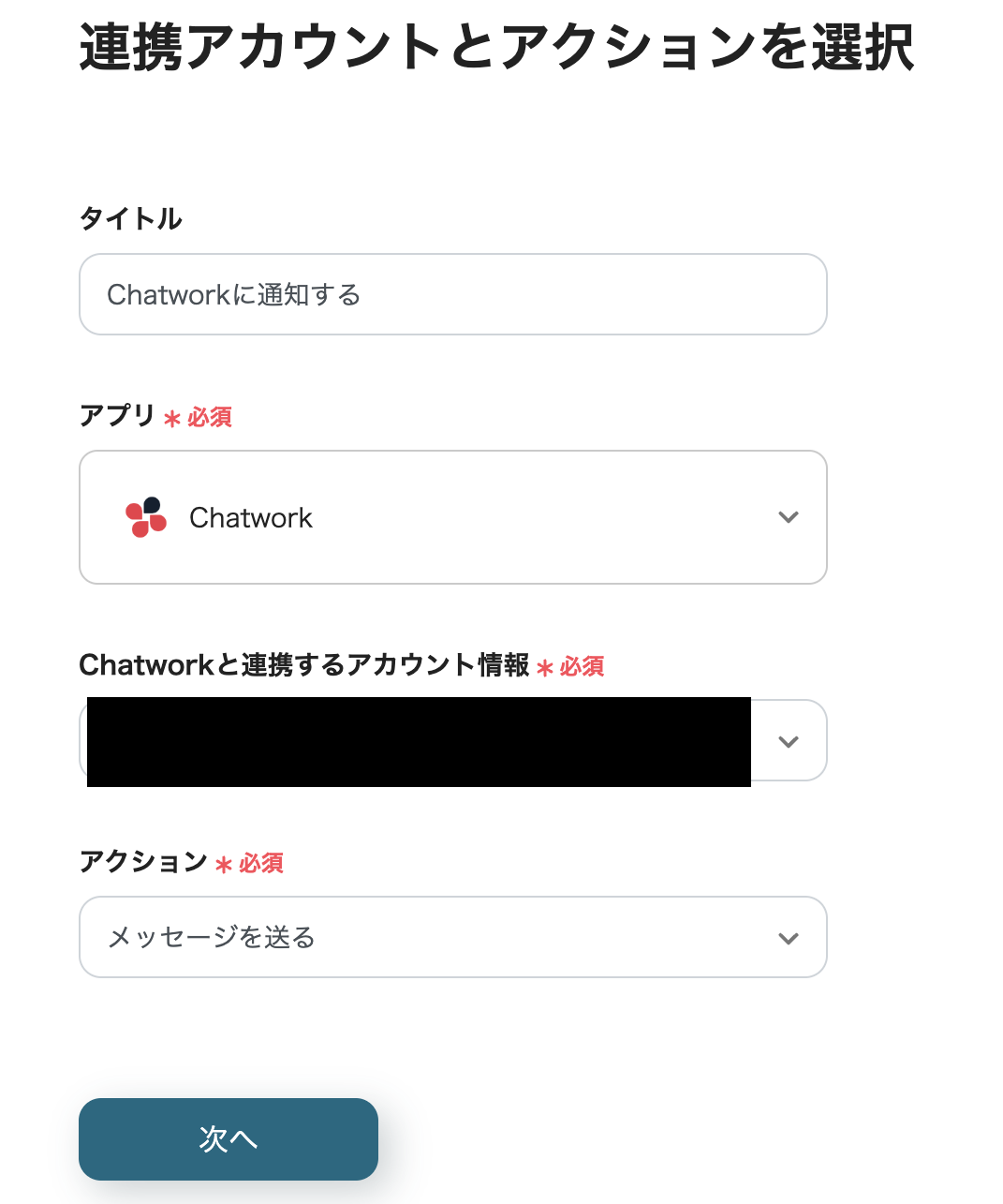Focus the Chatworkに通知する title field
The height and width of the screenshot is (1204, 1003).
pos(452,294)
